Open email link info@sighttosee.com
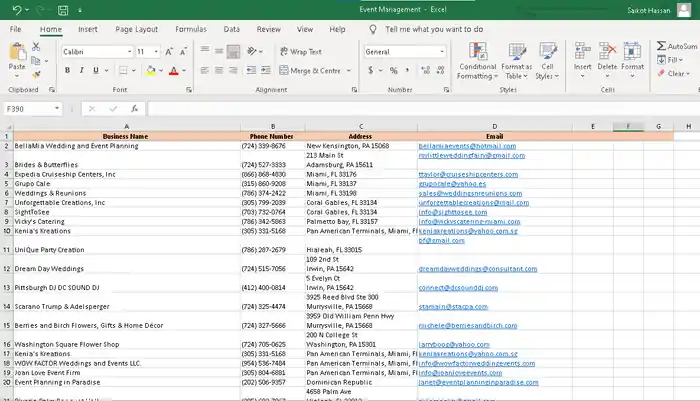Screen dimensions: 700x401 (x=453, y=212)
